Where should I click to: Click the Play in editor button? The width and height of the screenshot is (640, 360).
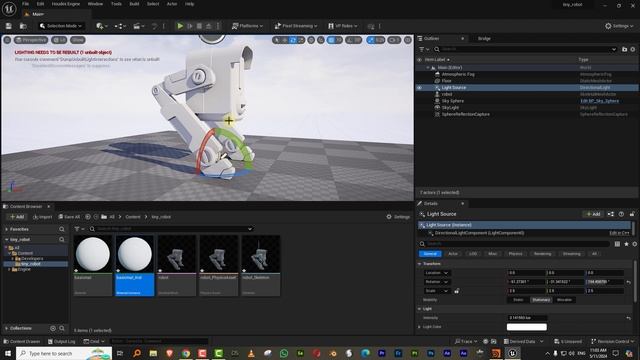pos(180,26)
